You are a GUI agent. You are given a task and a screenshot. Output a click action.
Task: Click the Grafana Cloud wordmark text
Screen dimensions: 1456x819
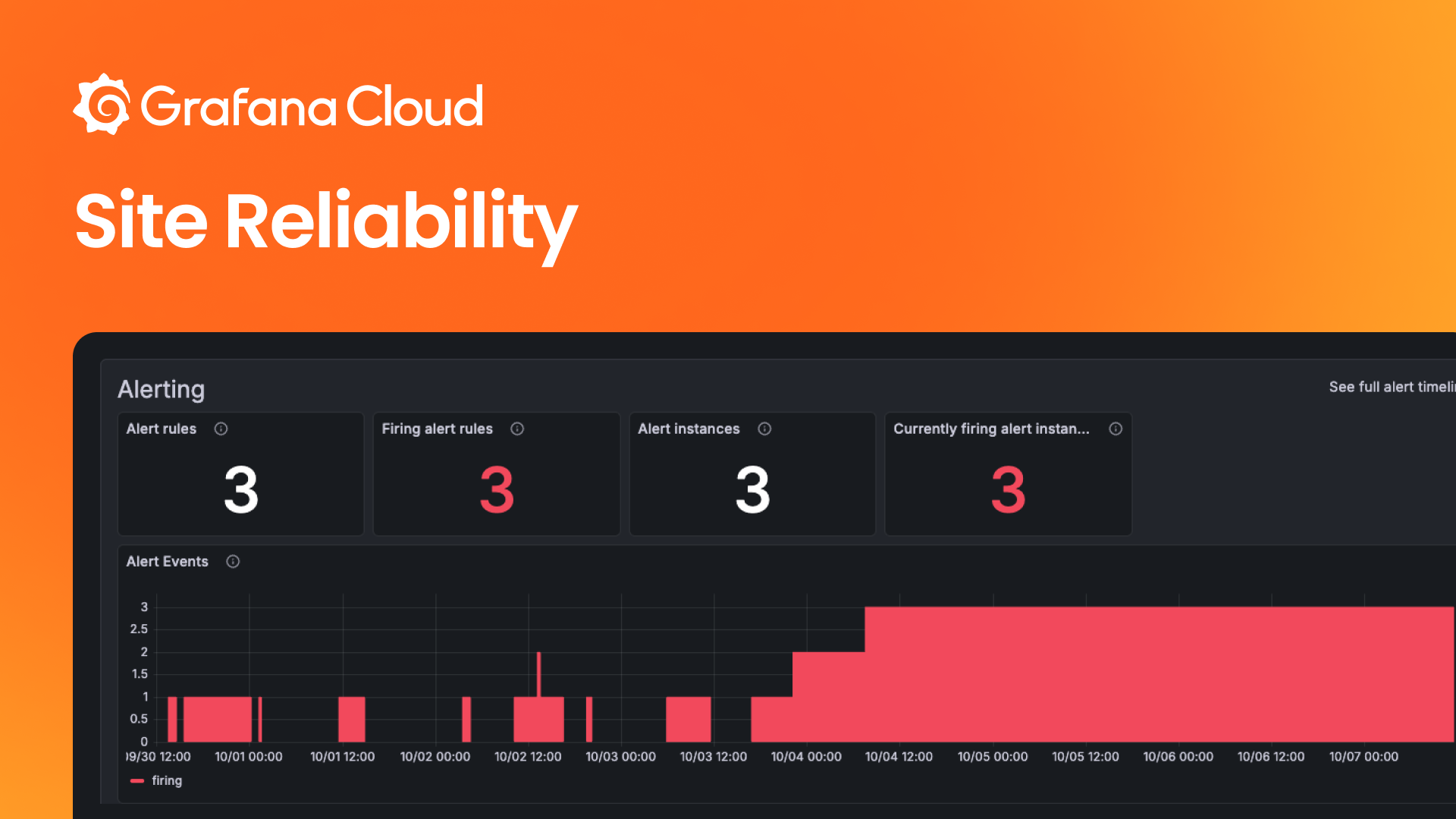312,106
